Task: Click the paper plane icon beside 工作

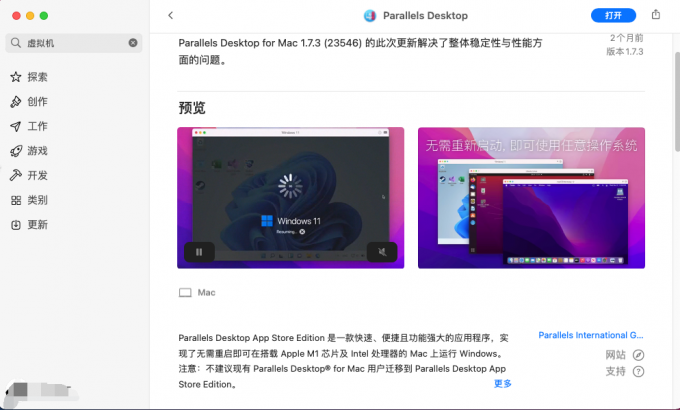Action: tap(16, 126)
